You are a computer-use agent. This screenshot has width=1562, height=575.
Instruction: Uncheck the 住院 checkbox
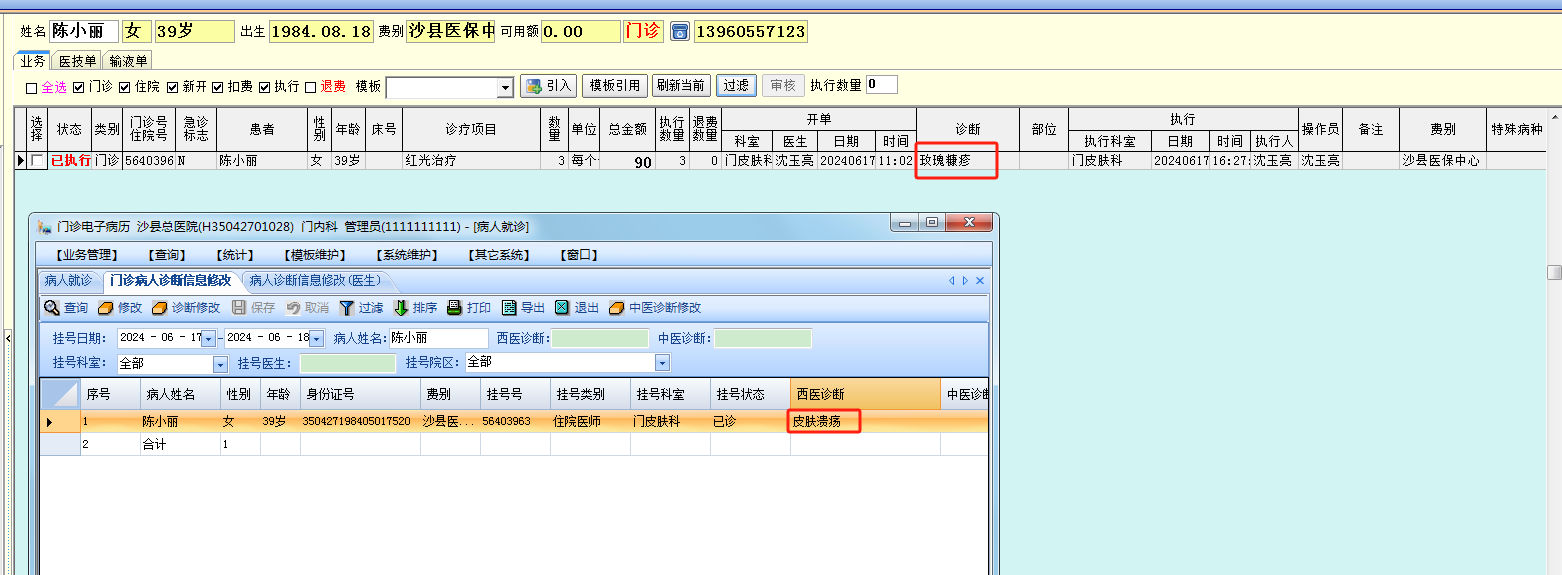pos(125,88)
